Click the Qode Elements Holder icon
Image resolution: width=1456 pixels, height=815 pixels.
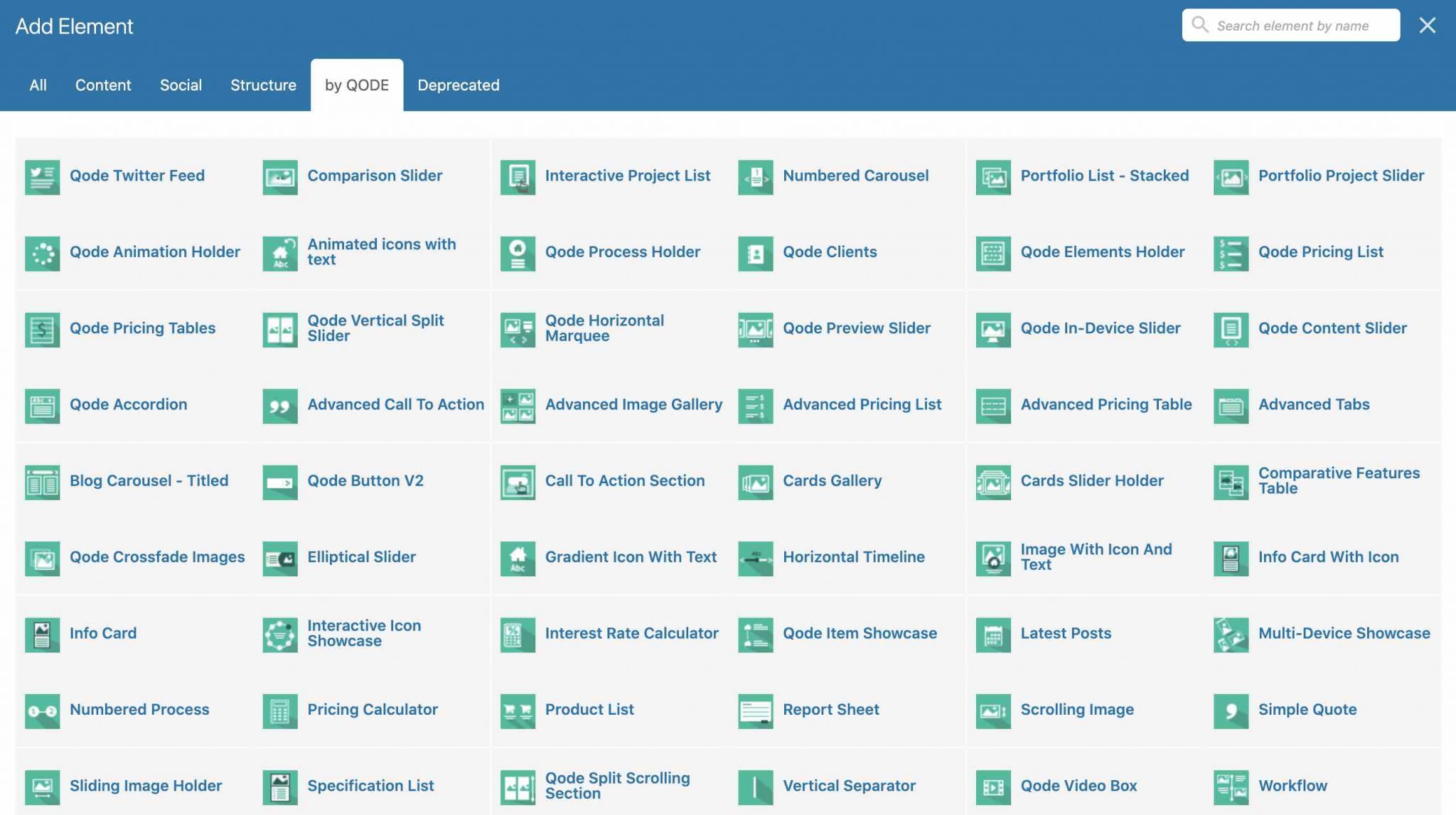[x=993, y=254]
